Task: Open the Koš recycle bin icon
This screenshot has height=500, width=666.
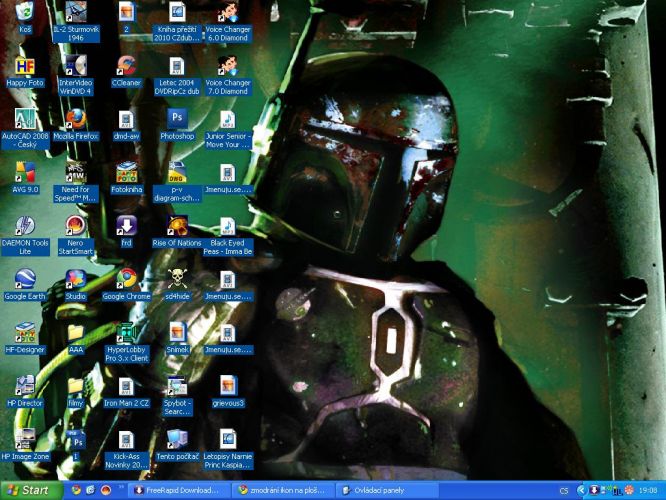Action: tap(25, 17)
